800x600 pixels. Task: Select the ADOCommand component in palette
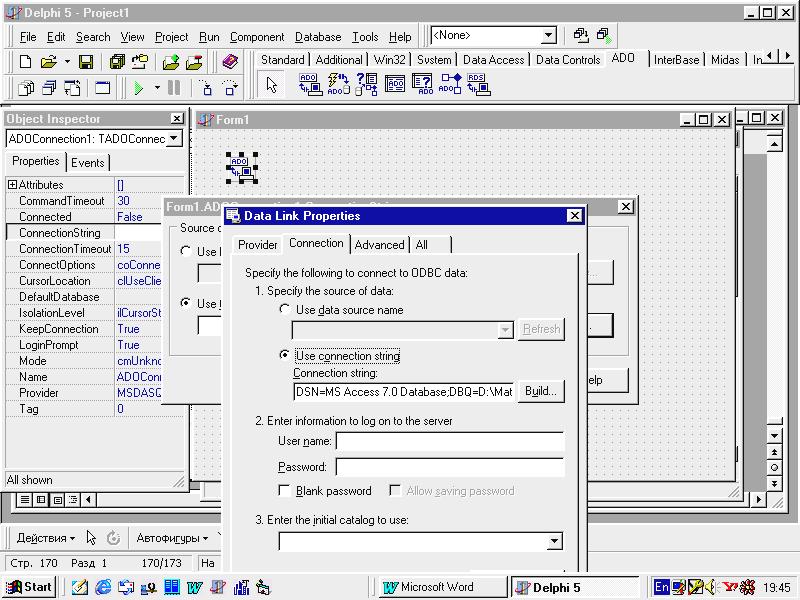(338, 84)
